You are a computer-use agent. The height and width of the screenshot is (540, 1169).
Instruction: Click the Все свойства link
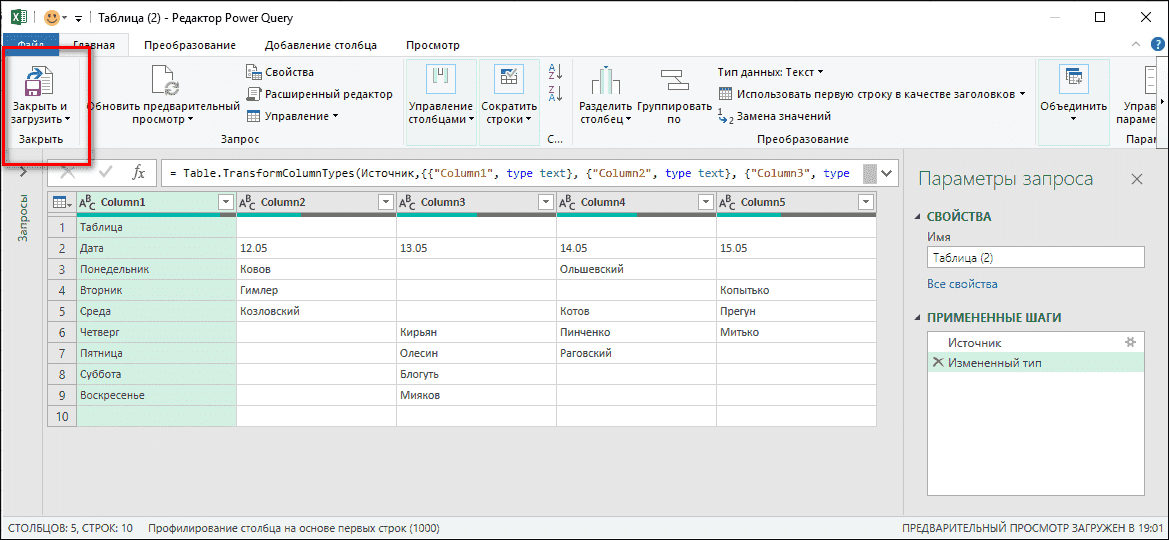coord(961,284)
